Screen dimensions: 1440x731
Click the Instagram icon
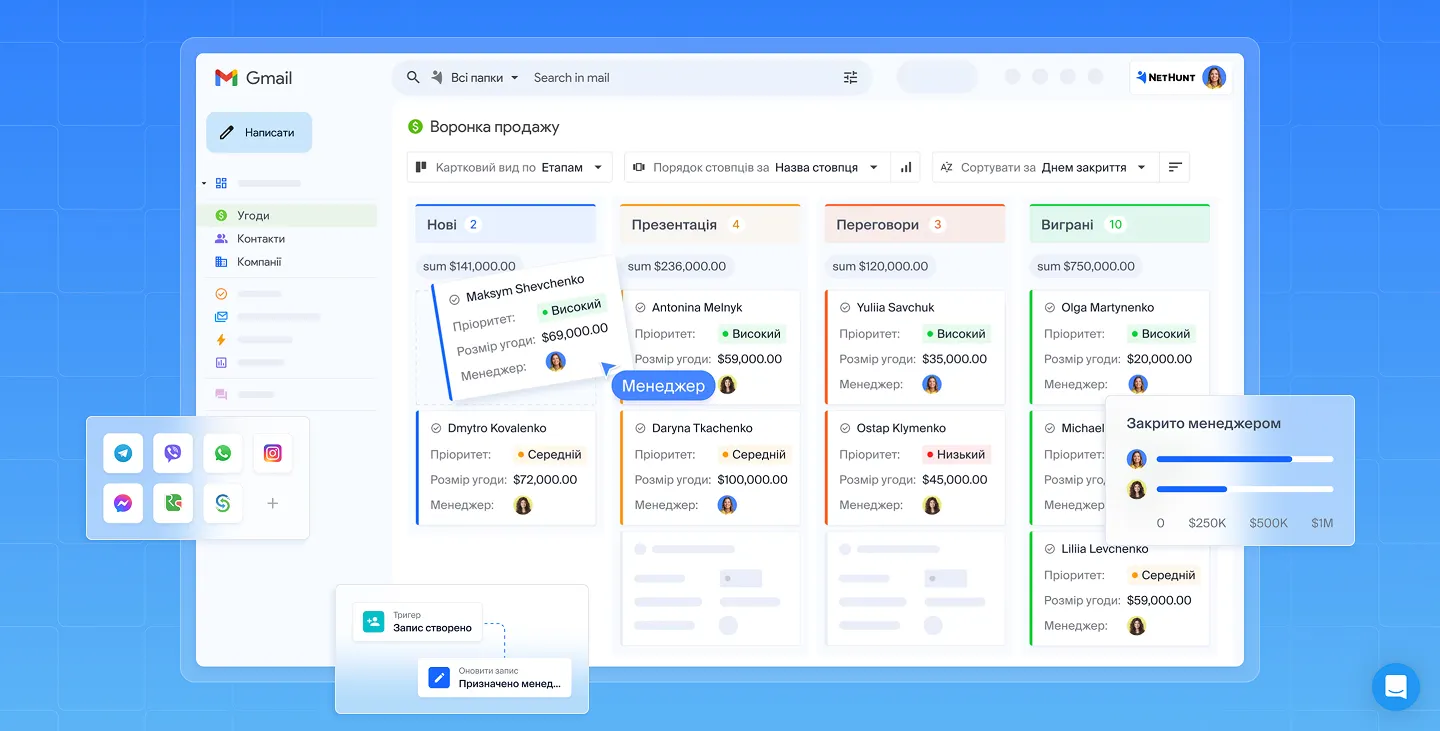tap(272, 453)
